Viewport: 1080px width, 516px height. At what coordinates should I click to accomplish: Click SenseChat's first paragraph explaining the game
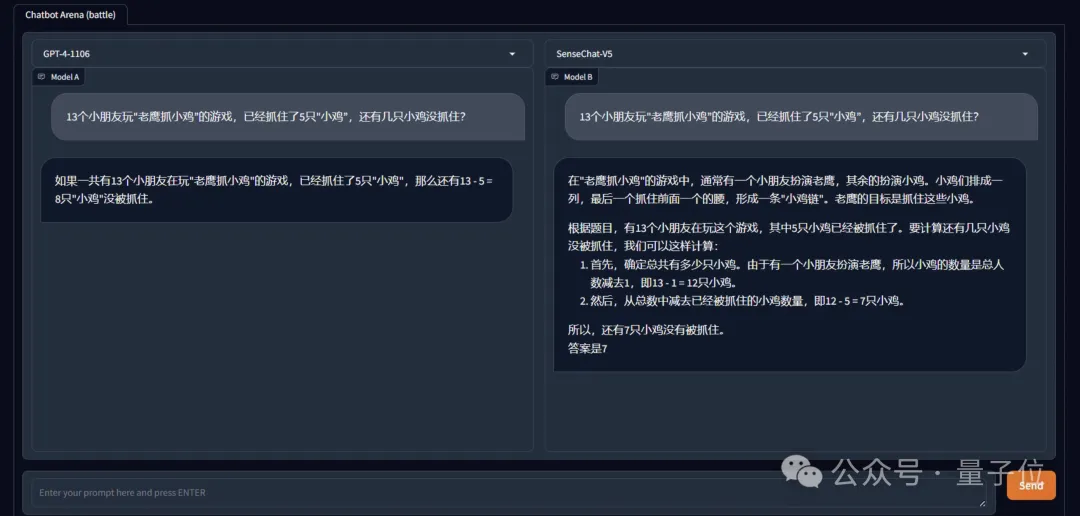(790, 189)
